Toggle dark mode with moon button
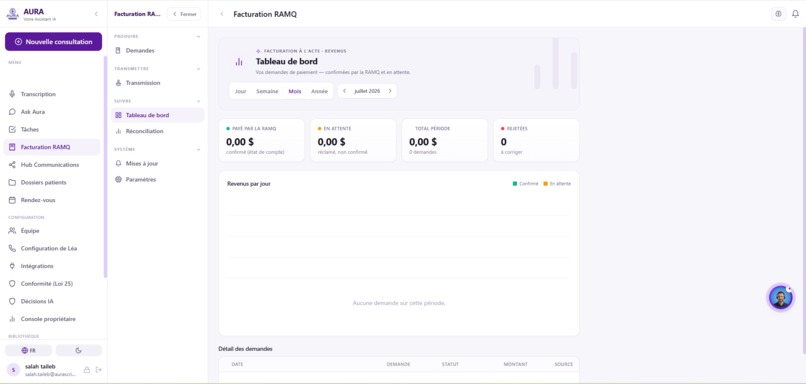This screenshot has height=384, width=806. click(x=79, y=350)
